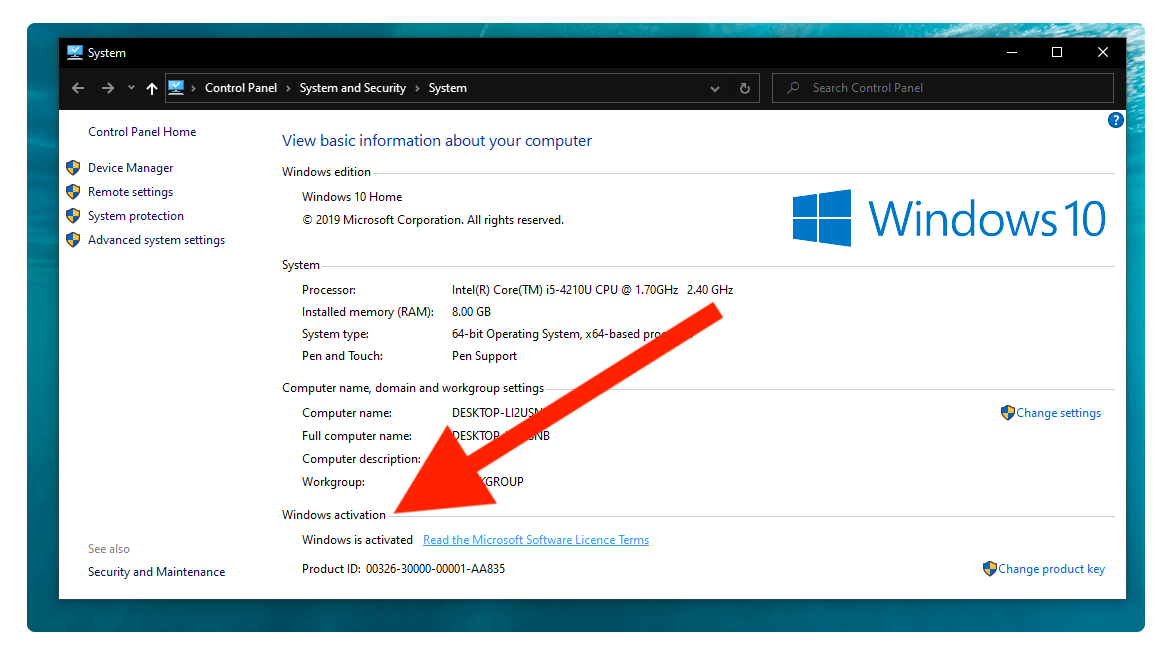Go to System and Security via the breadcrumb
The height and width of the screenshot is (654, 1172).
[352, 88]
